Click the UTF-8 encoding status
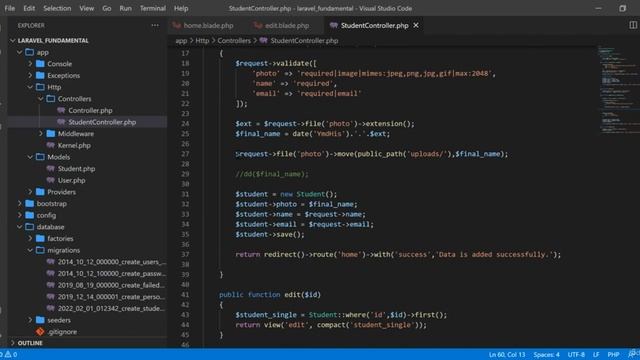Screen dimensions: 640x360 point(576,354)
